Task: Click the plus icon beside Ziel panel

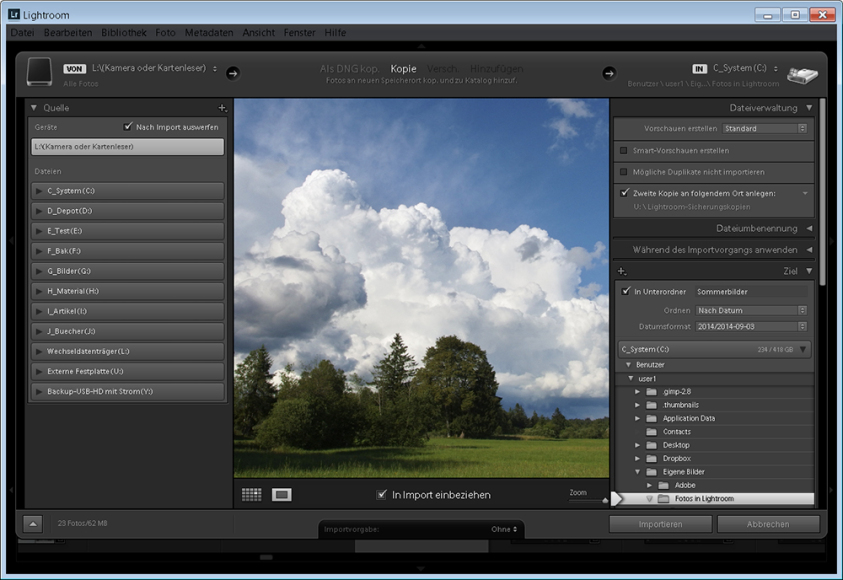Action: [622, 271]
